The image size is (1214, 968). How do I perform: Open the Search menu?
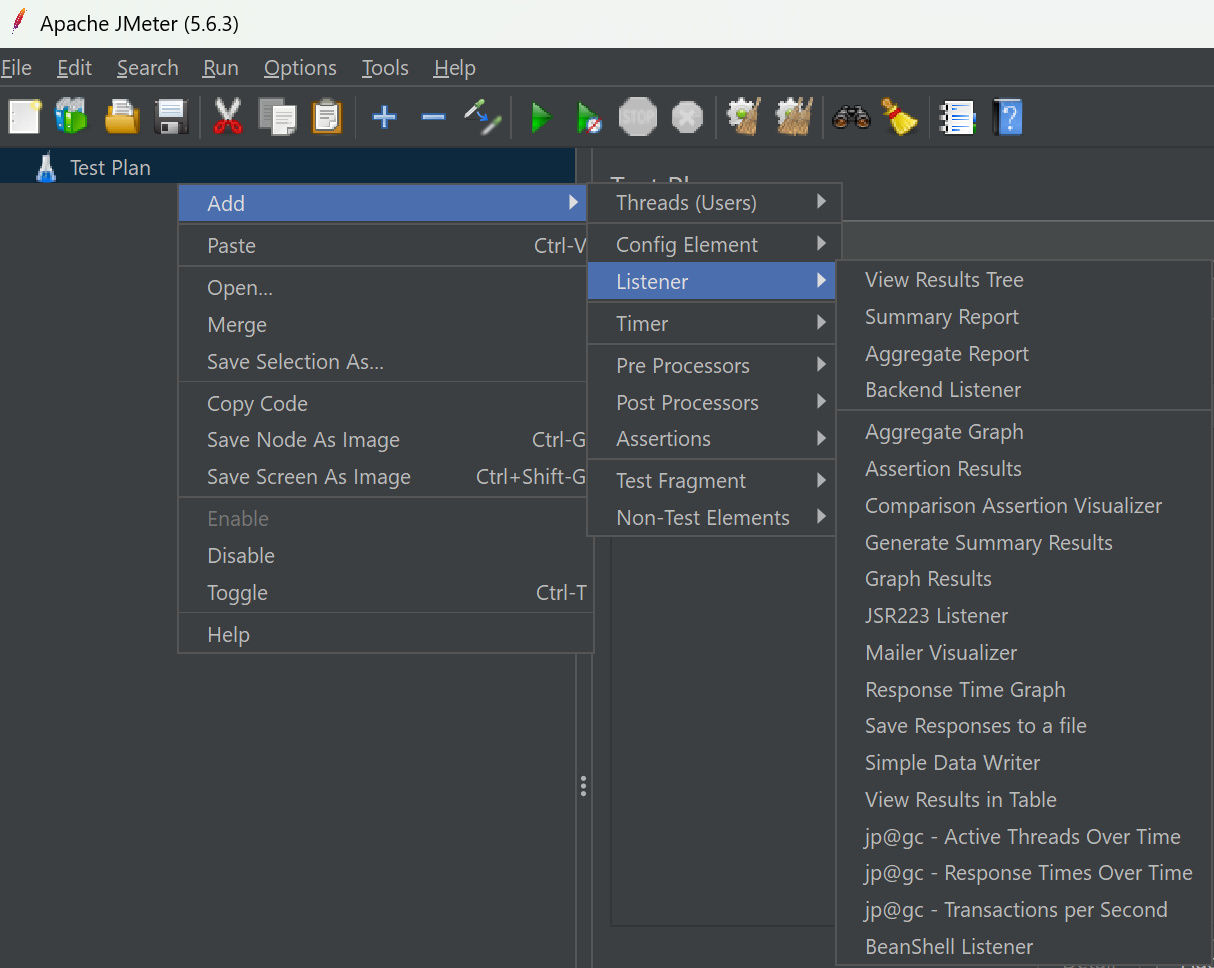148,68
